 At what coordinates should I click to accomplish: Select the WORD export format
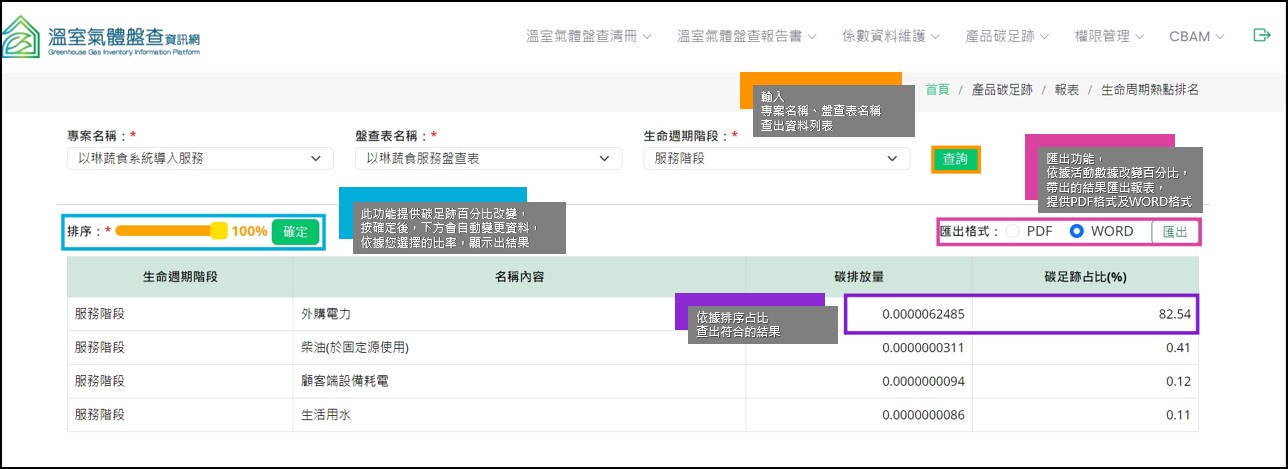click(x=1077, y=231)
